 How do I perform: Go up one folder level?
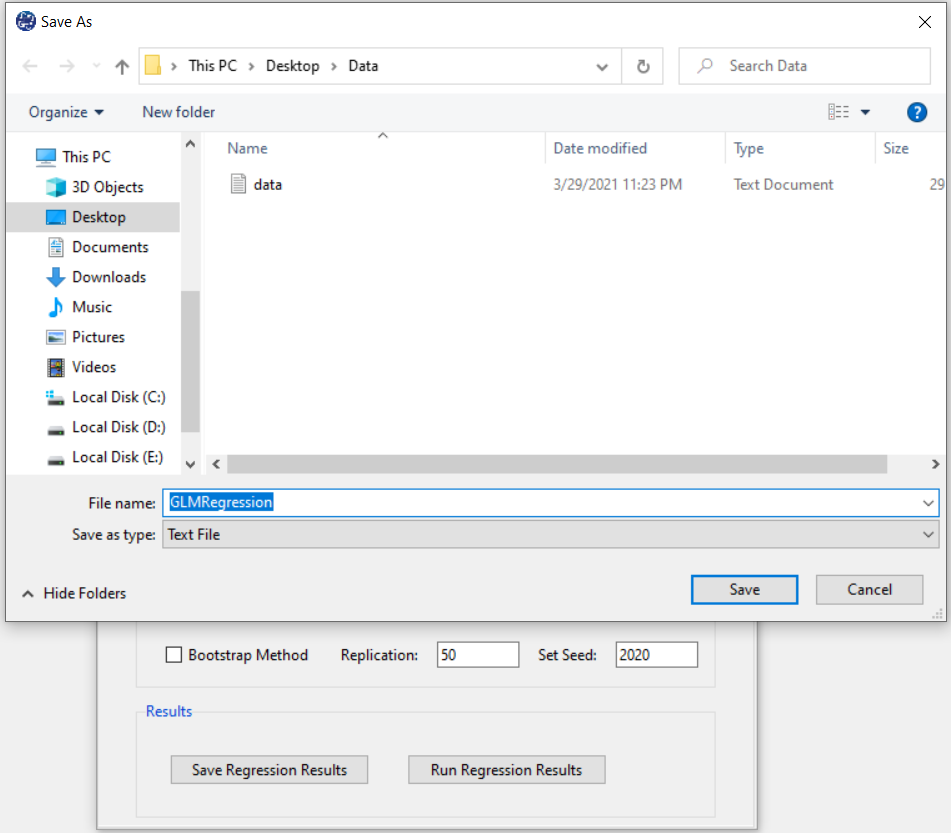(122, 66)
